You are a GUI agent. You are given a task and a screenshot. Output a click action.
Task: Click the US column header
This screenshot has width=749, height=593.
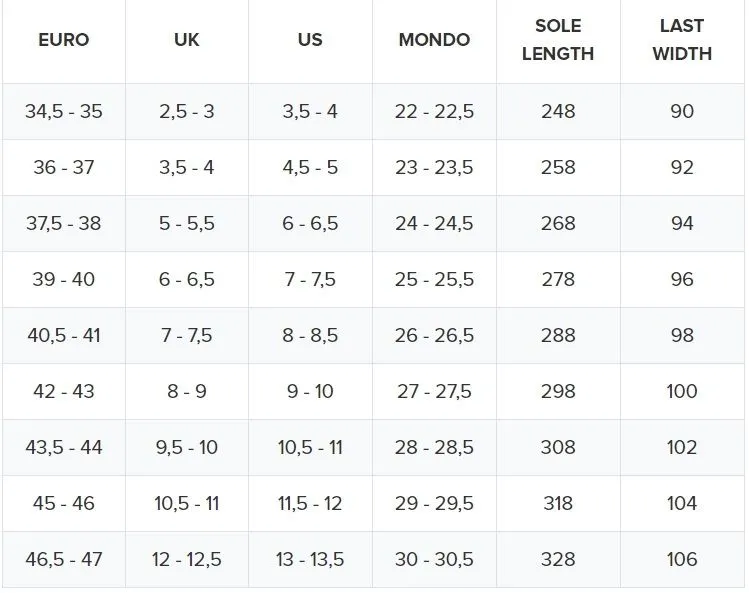pos(310,41)
